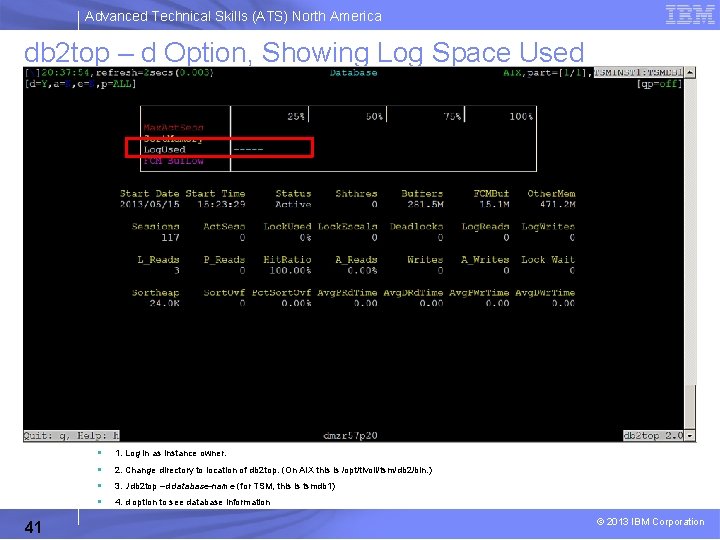Click the '15:23:29' start time value
The width and height of the screenshot is (720, 540).
221,204
